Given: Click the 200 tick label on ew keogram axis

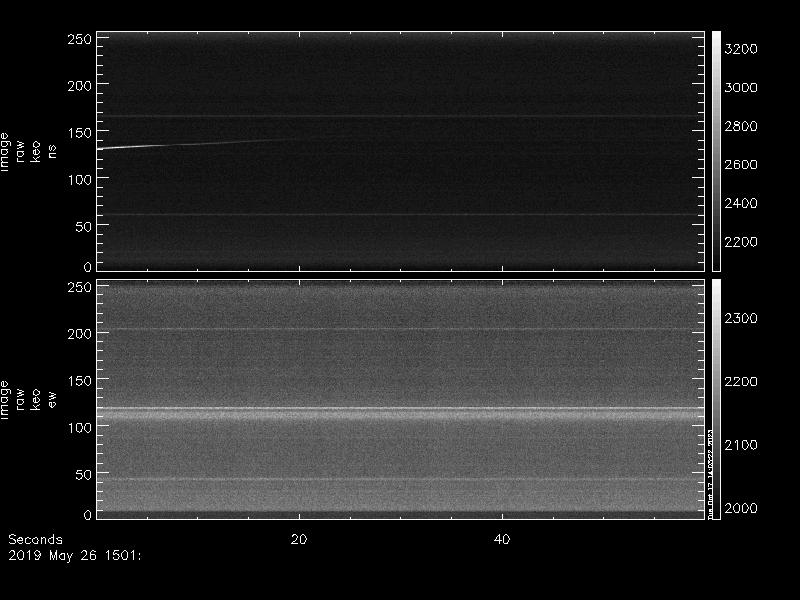Looking at the screenshot, I should click(x=79, y=334).
